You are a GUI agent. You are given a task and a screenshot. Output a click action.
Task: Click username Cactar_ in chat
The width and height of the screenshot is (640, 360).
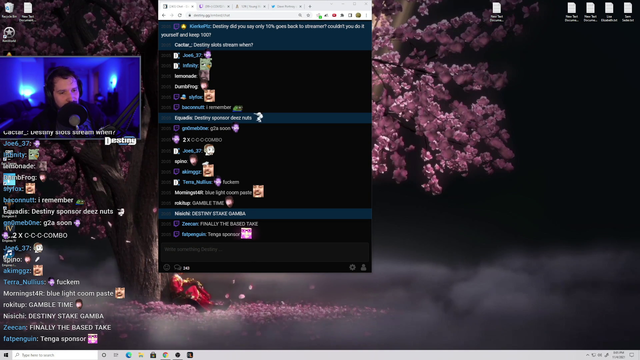183,45
